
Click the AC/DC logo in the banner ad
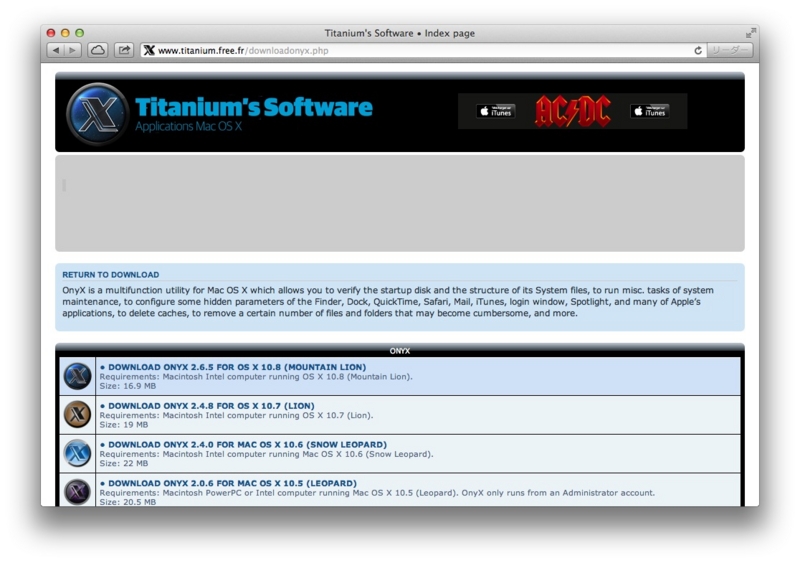pos(572,111)
